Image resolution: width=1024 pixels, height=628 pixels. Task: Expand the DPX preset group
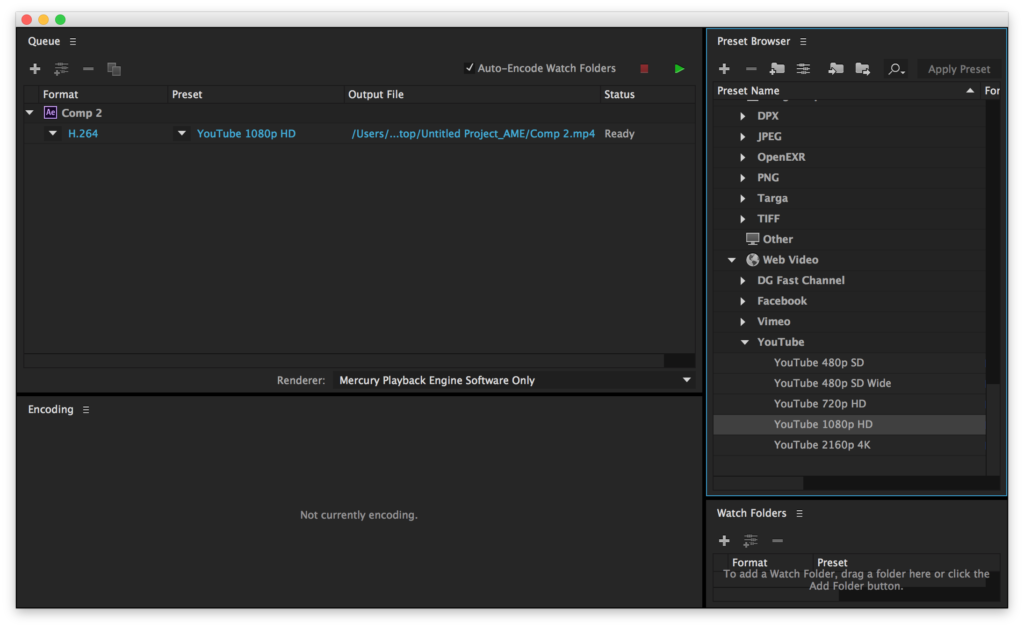tap(743, 116)
